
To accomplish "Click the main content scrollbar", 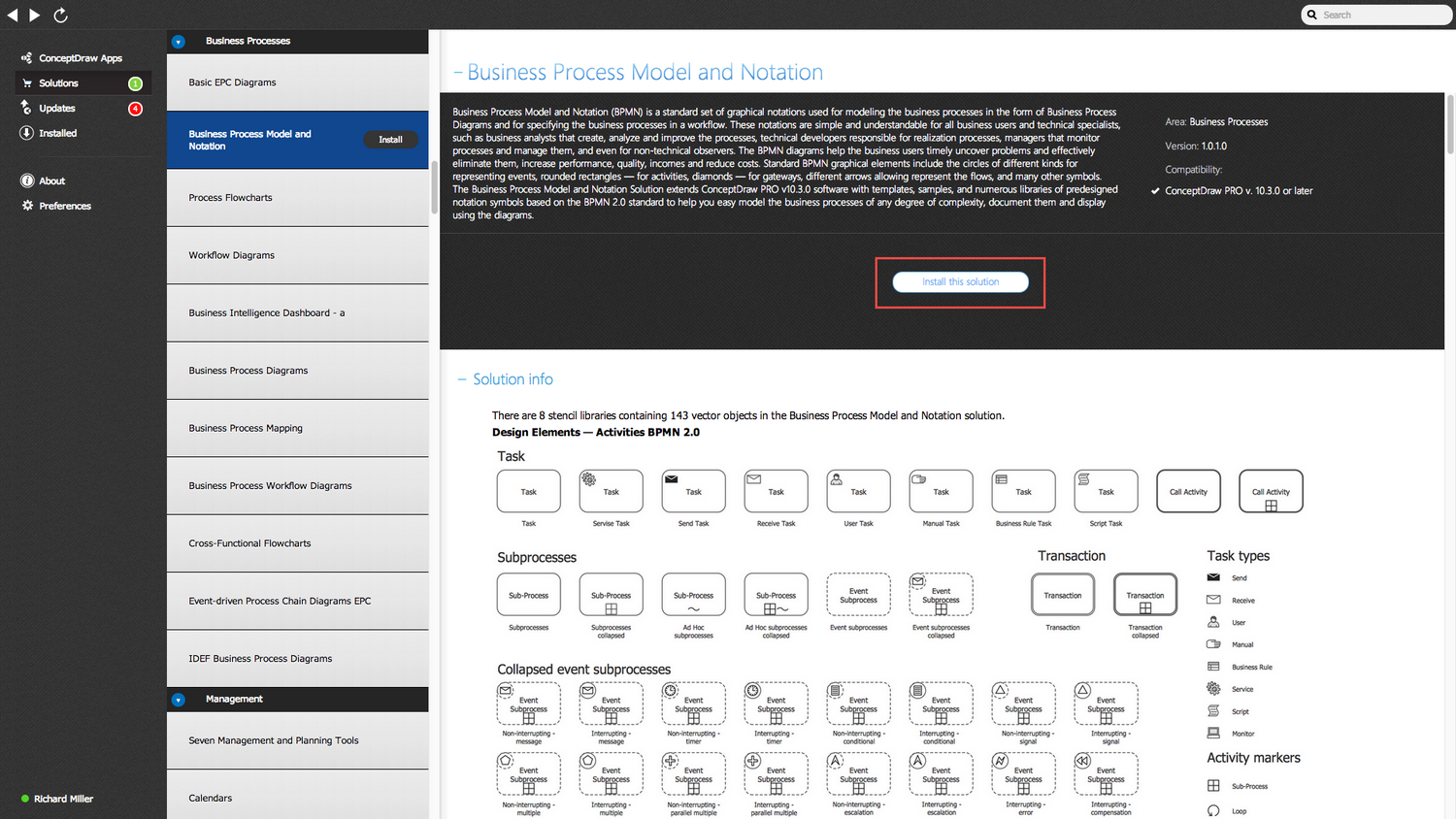I will pyautogui.click(x=1450, y=124).
